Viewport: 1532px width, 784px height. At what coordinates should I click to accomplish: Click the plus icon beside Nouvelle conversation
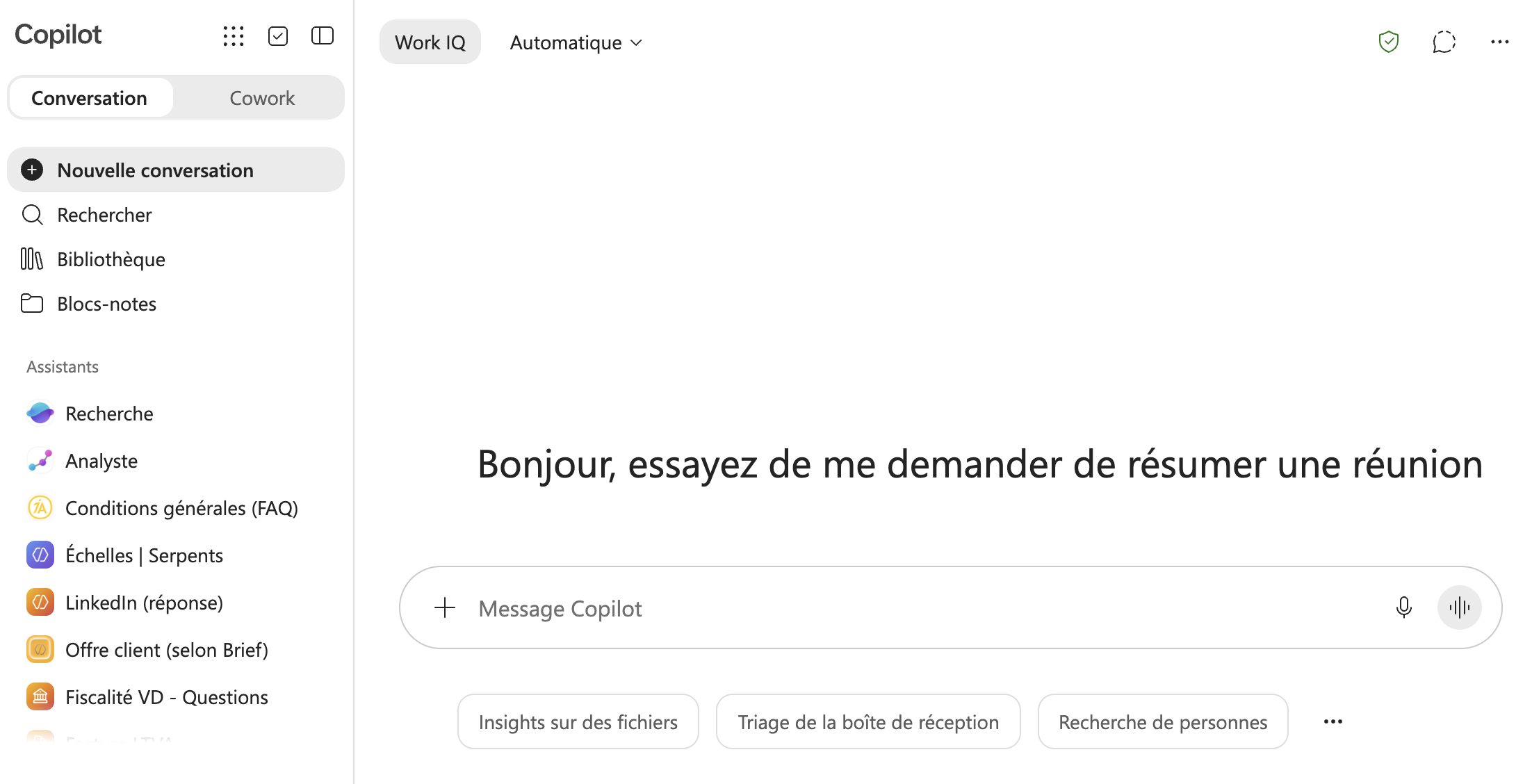[x=32, y=170]
